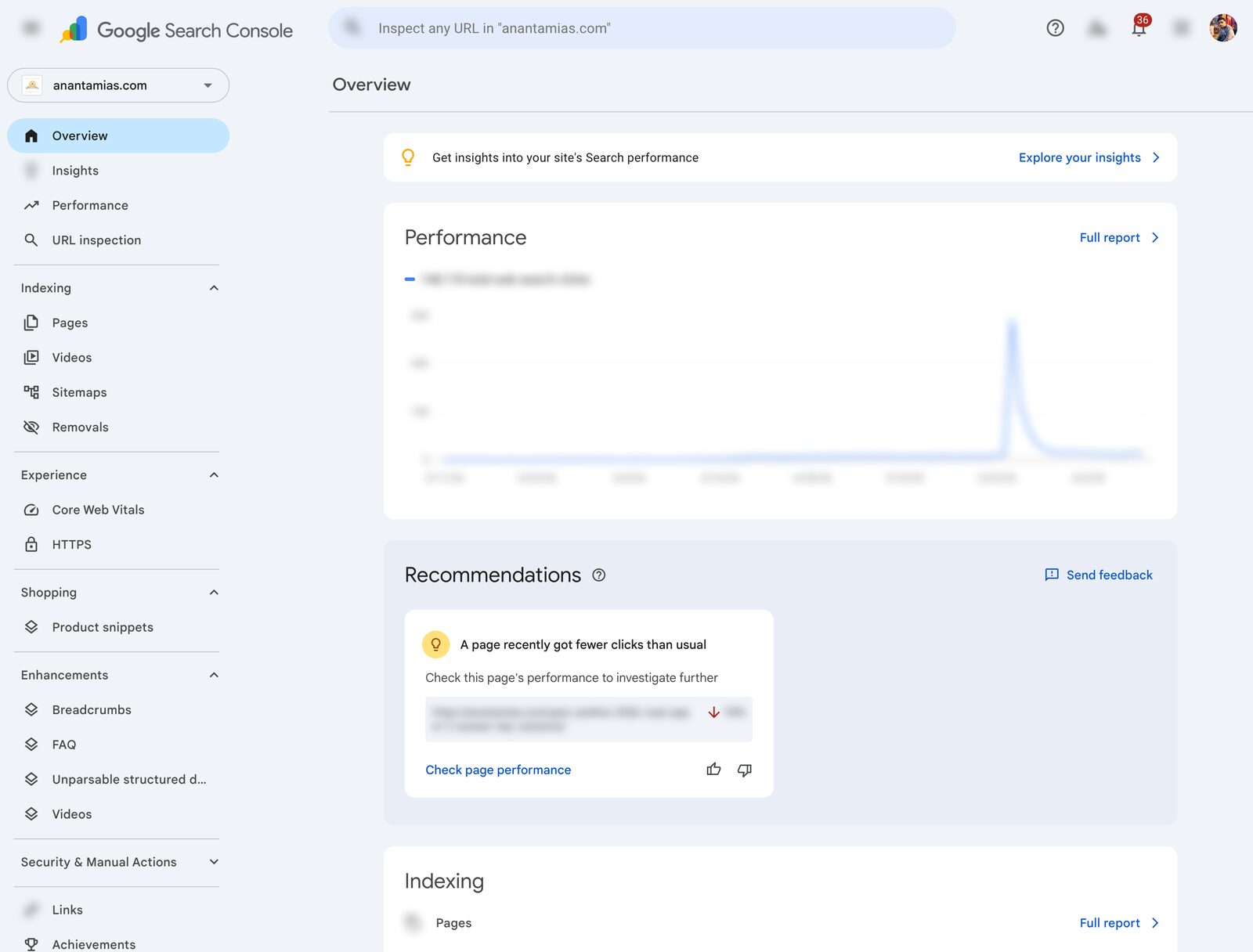
Task: Click the Pages documents icon under Indexing
Action: pos(31,323)
